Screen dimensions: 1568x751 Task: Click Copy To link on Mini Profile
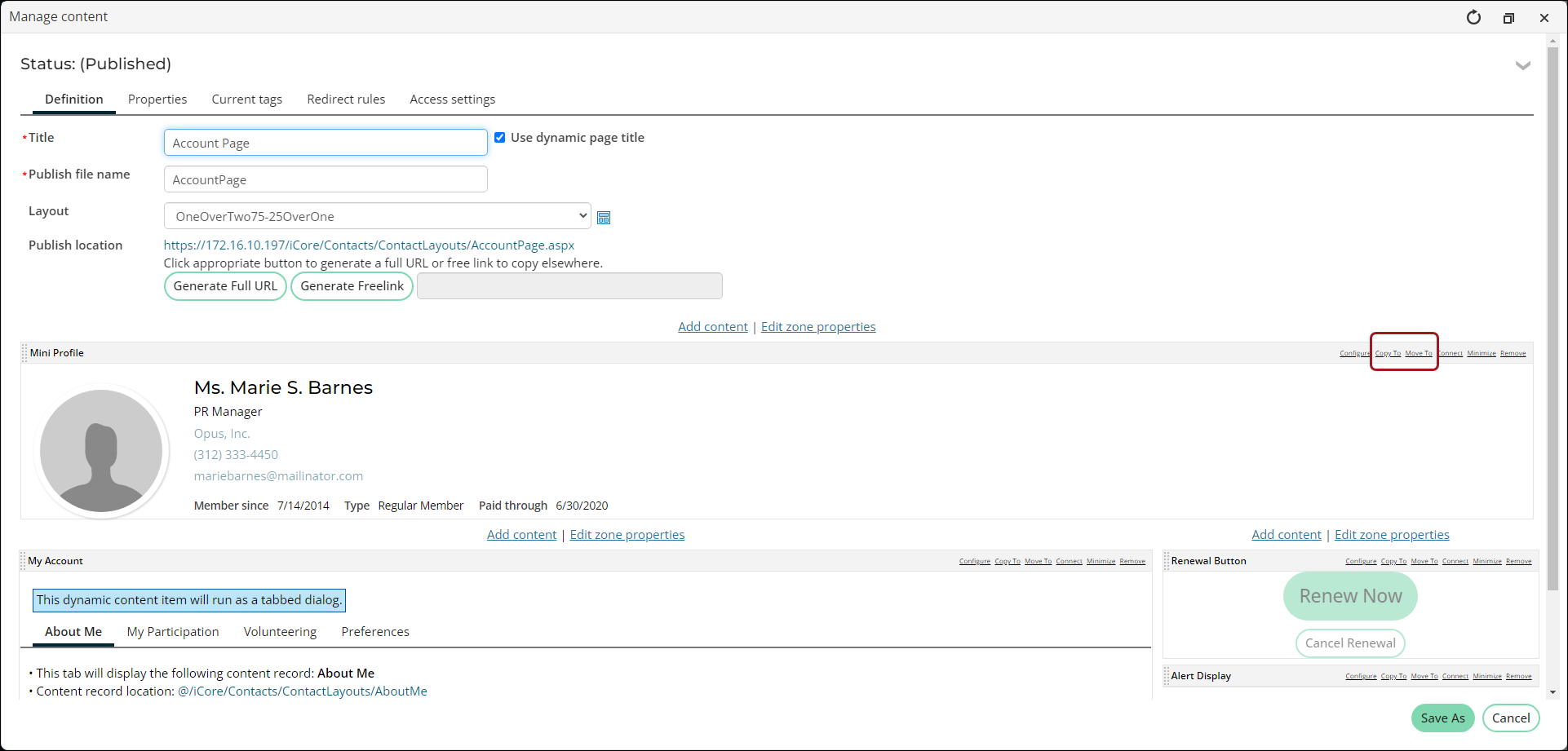coord(1388,353)
